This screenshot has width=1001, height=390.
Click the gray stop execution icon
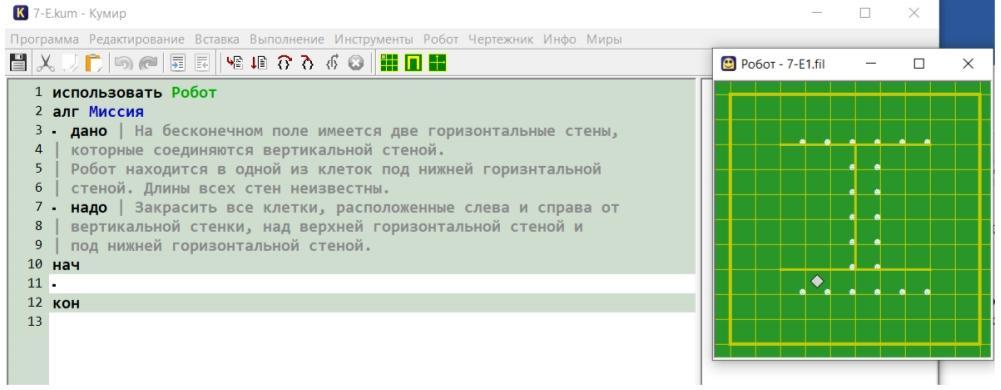point(356,63)
